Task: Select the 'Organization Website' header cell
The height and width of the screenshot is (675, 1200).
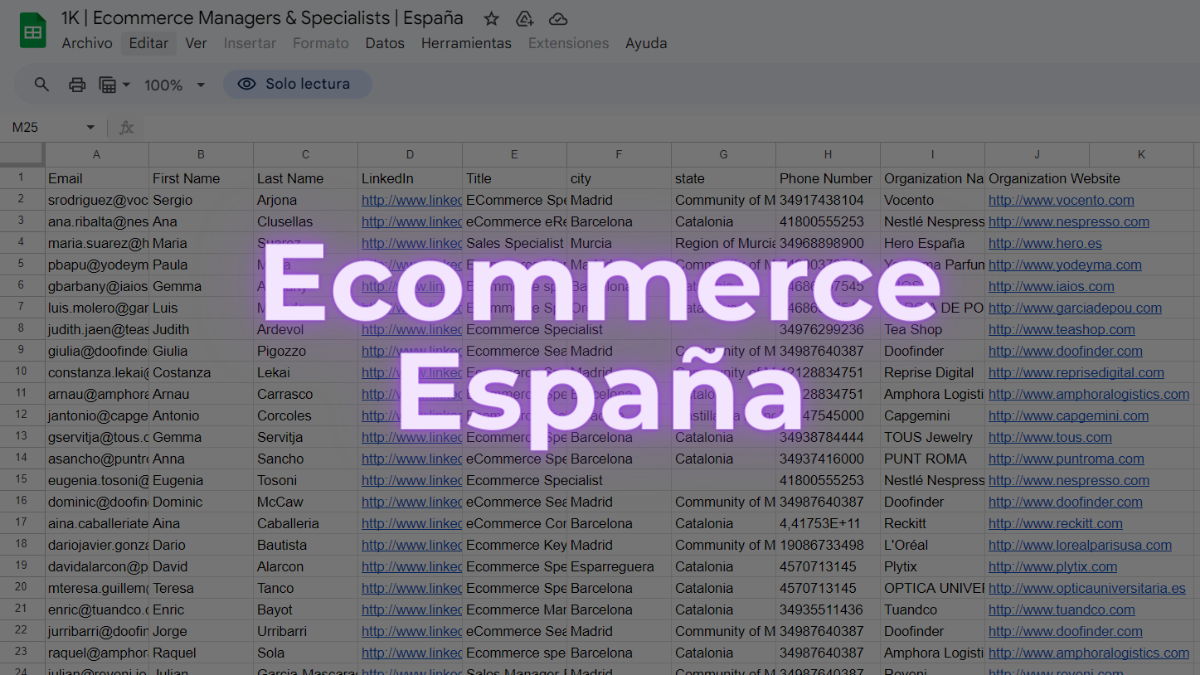Action: 1037,178
